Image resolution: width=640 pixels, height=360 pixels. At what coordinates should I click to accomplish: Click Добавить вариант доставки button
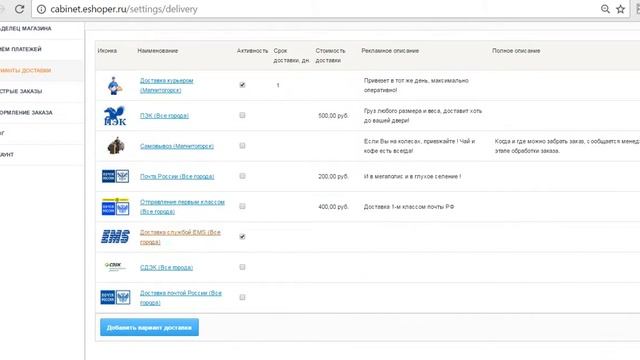click(149, 327)
